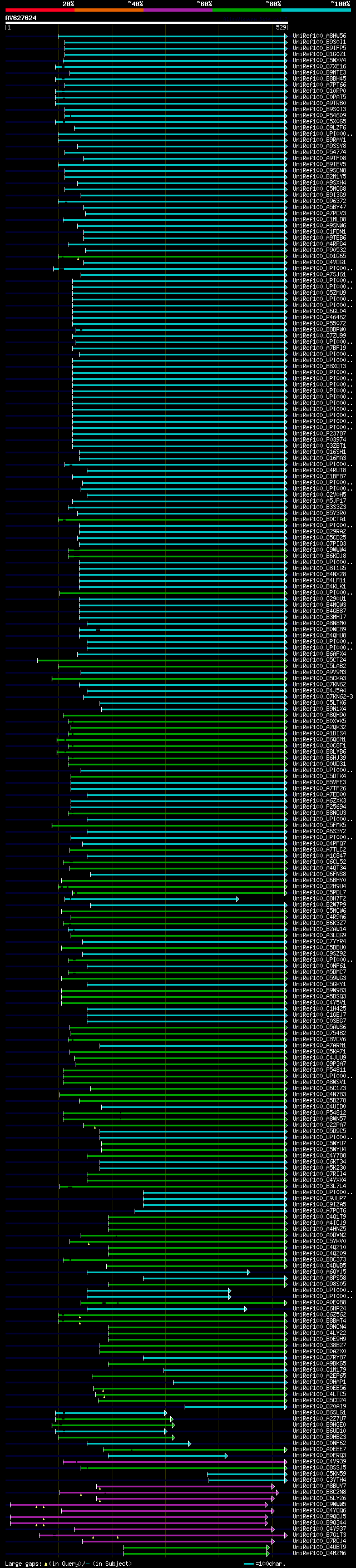Select the UniRef100_B2W7P9 label
This screenshot has height=1568, width=356.
tap(319, 904)
